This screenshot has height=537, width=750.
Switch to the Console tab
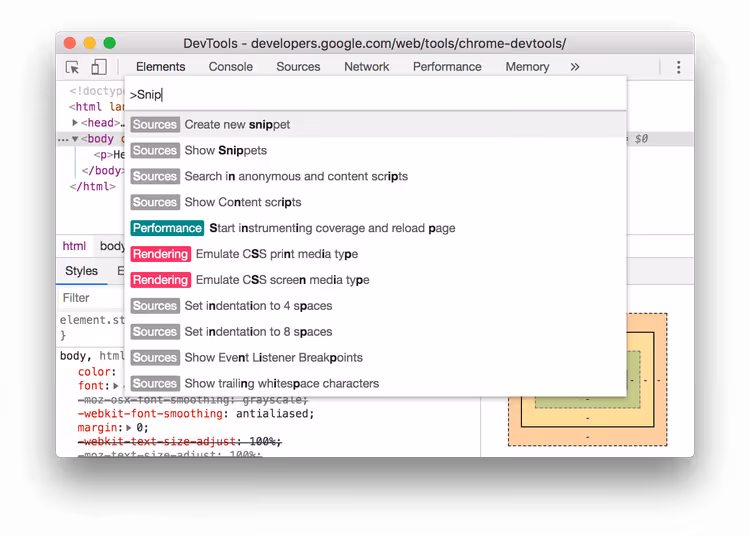coord(231,67)
